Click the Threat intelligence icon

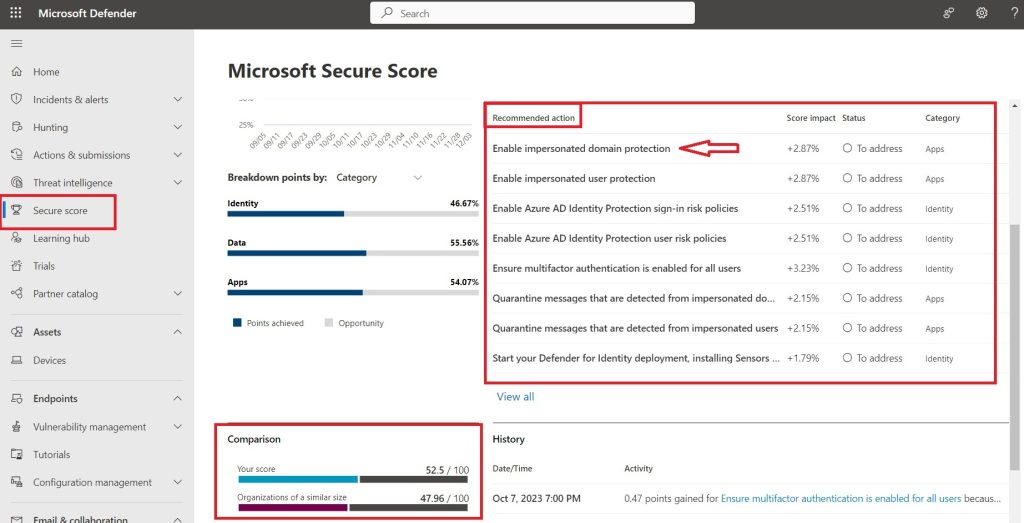click(17, 183)
